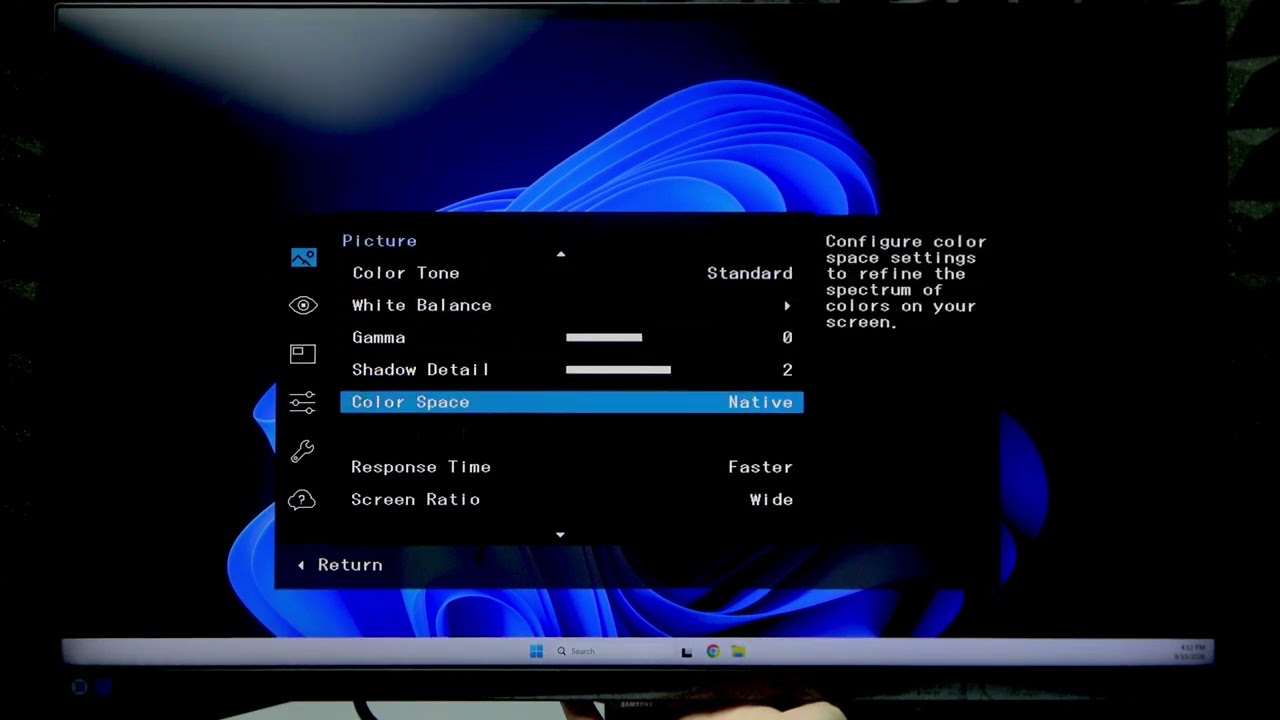The width and height of the screenshot is (1280, 720).
Task: Select the screen window icon in the sidebar
Action: click(x=303, y=354)
